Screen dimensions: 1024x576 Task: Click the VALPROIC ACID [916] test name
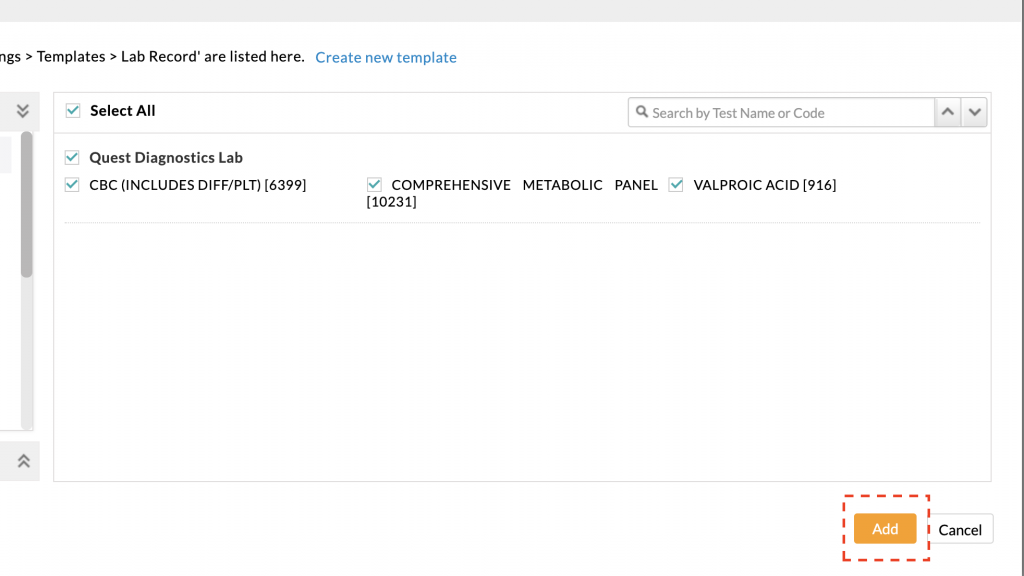(764, 184)
